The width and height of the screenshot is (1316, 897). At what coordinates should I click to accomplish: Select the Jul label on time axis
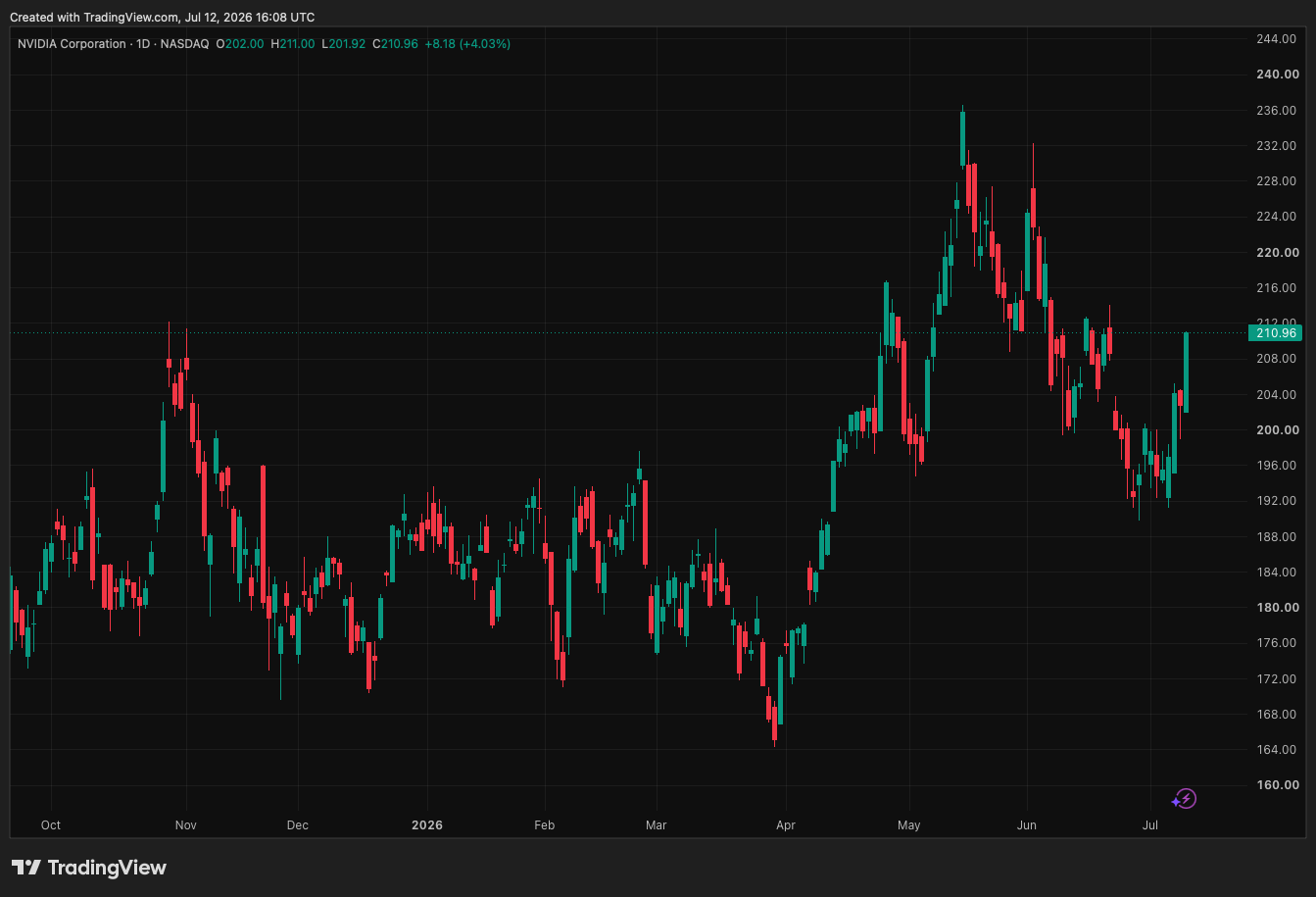pos(1150,825)
